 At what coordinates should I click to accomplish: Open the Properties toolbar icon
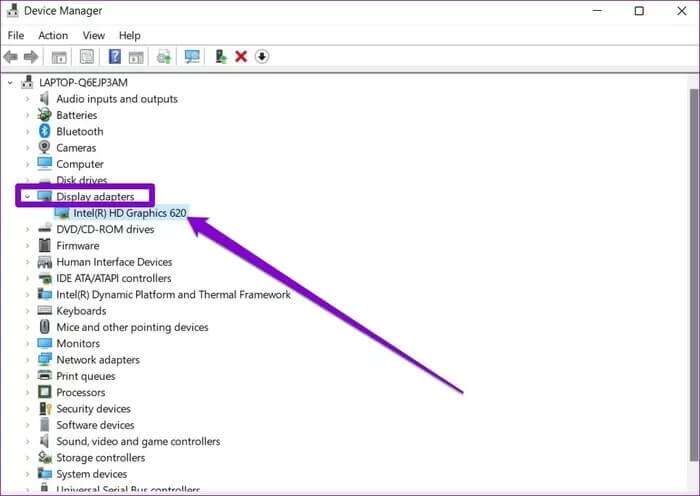87,57
